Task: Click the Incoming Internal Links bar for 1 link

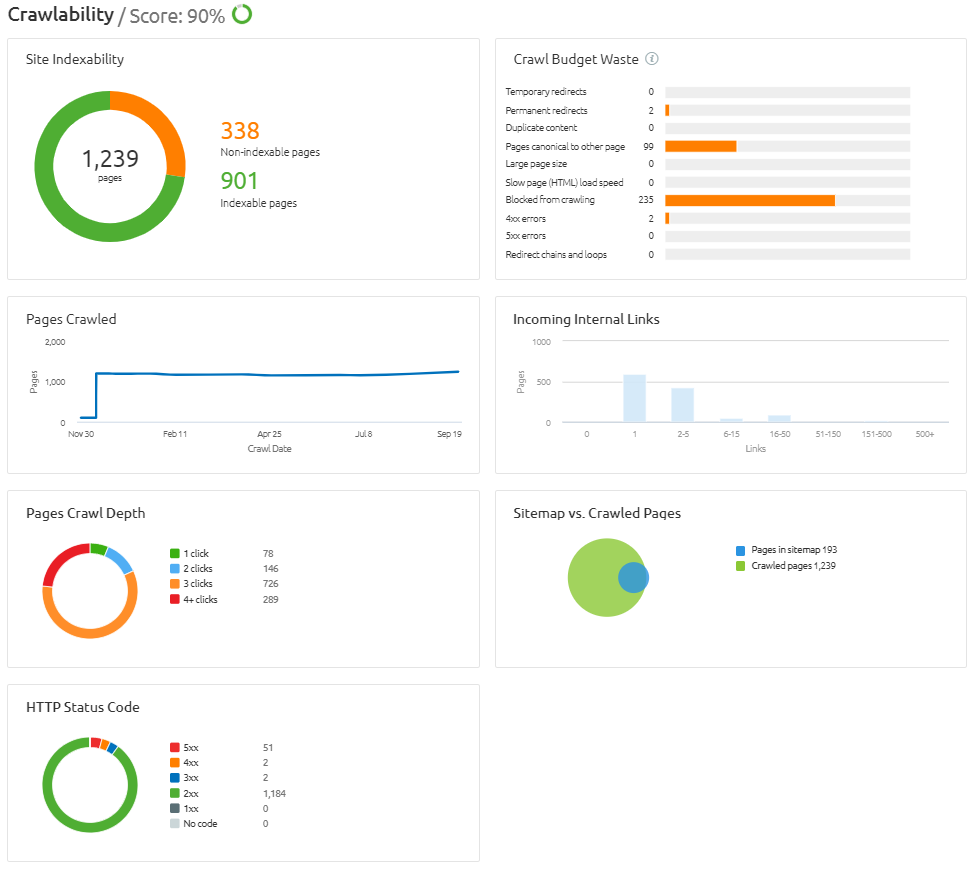Action: point(634,398)
